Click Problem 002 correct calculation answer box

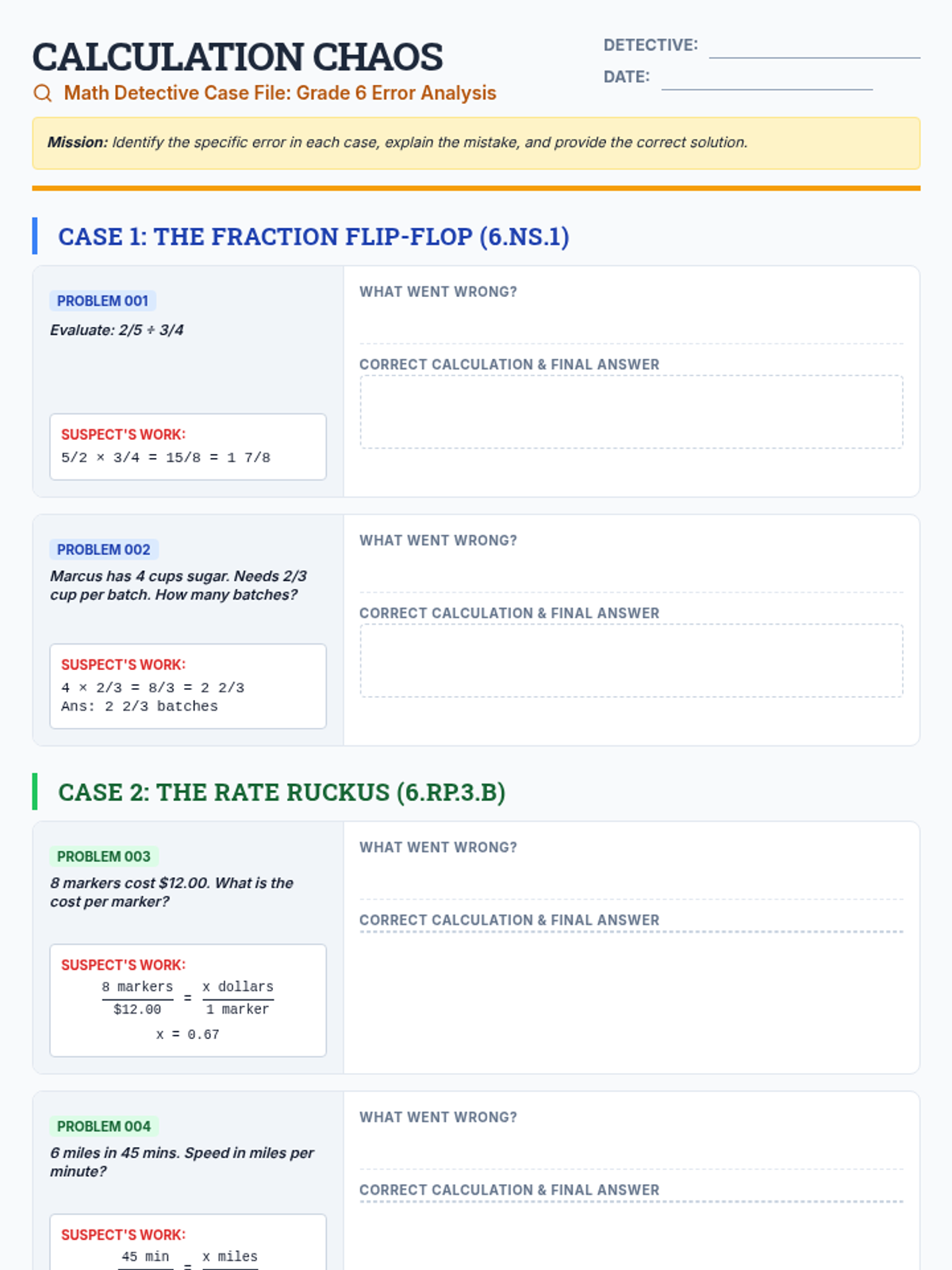pos(631,660)
